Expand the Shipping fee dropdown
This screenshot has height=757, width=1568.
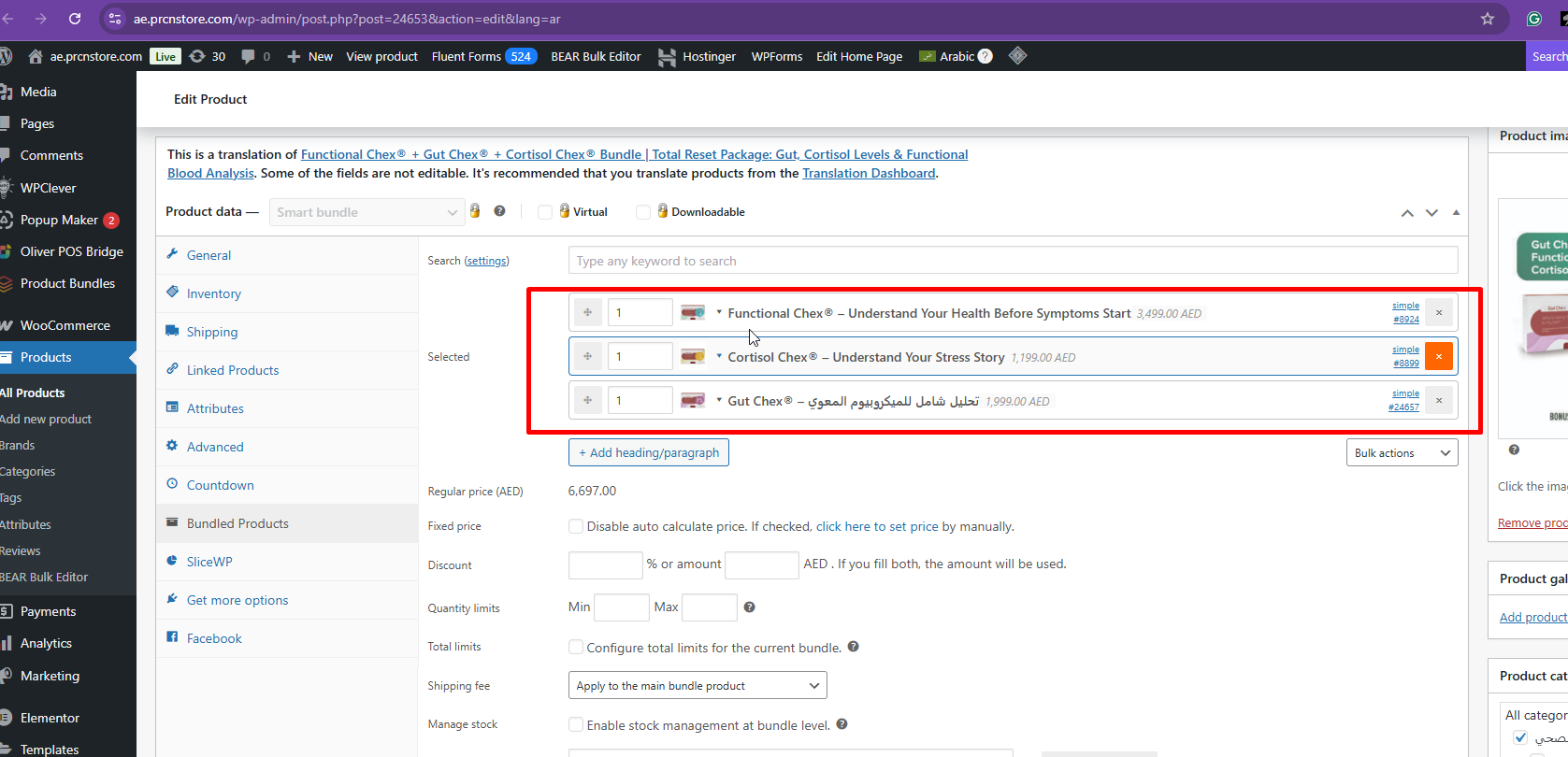point(697,685)
